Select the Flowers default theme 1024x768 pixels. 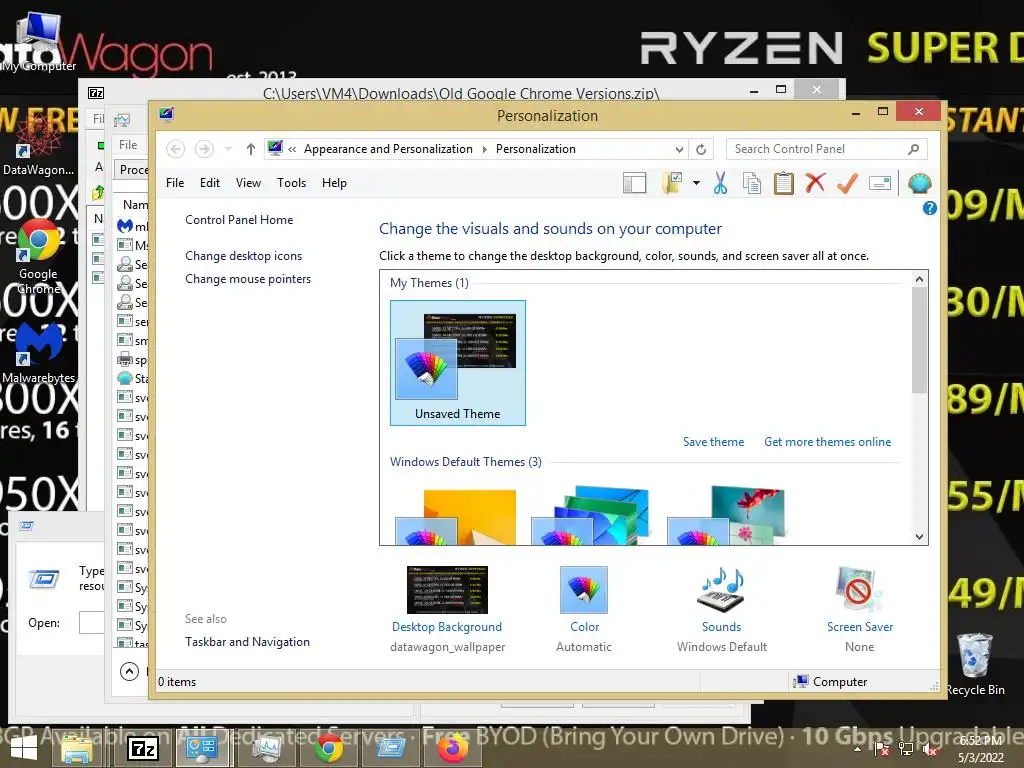click(x=726, y=515)
